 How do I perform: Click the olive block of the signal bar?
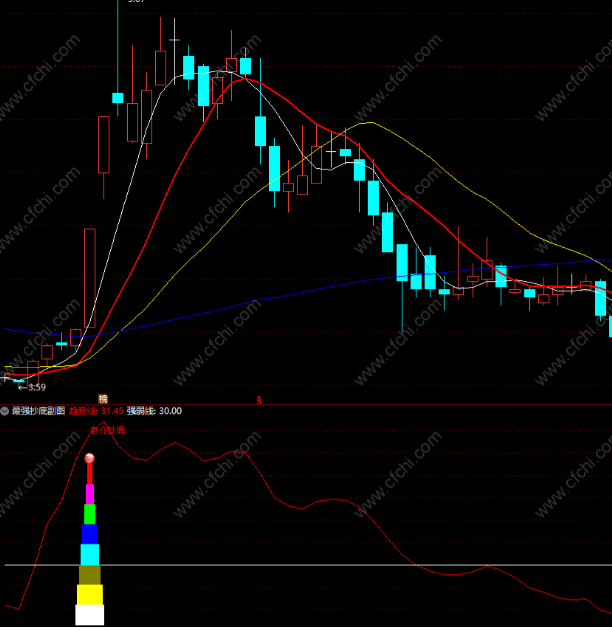[90, 575]
